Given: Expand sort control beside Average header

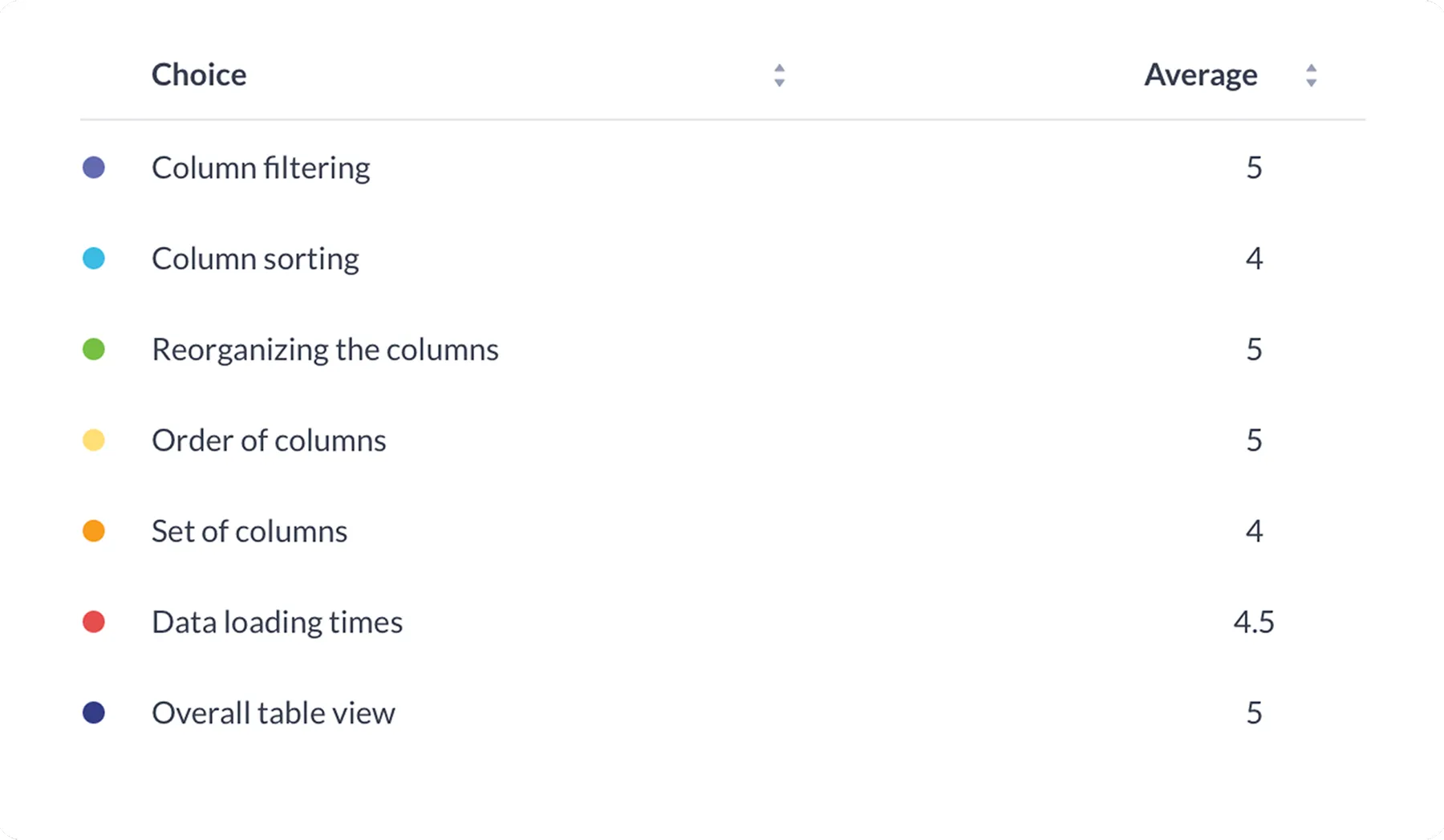Looking at the screenshot, I should 1312,75.
